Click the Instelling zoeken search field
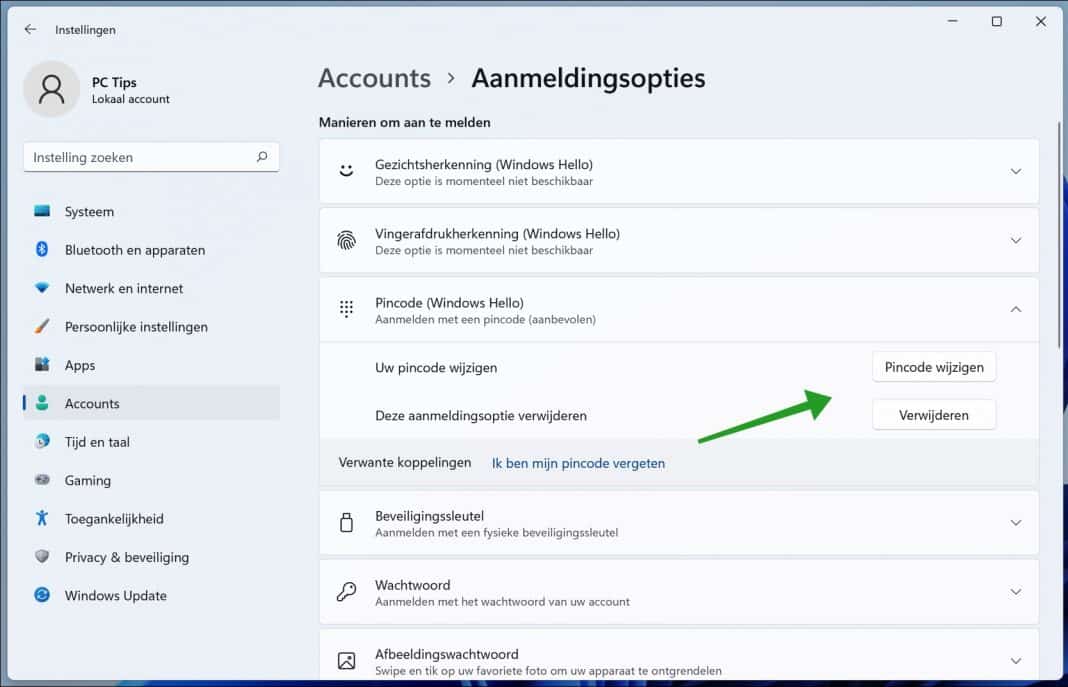The width and height of the screenshot is (1068, 687). coord(150,157)
